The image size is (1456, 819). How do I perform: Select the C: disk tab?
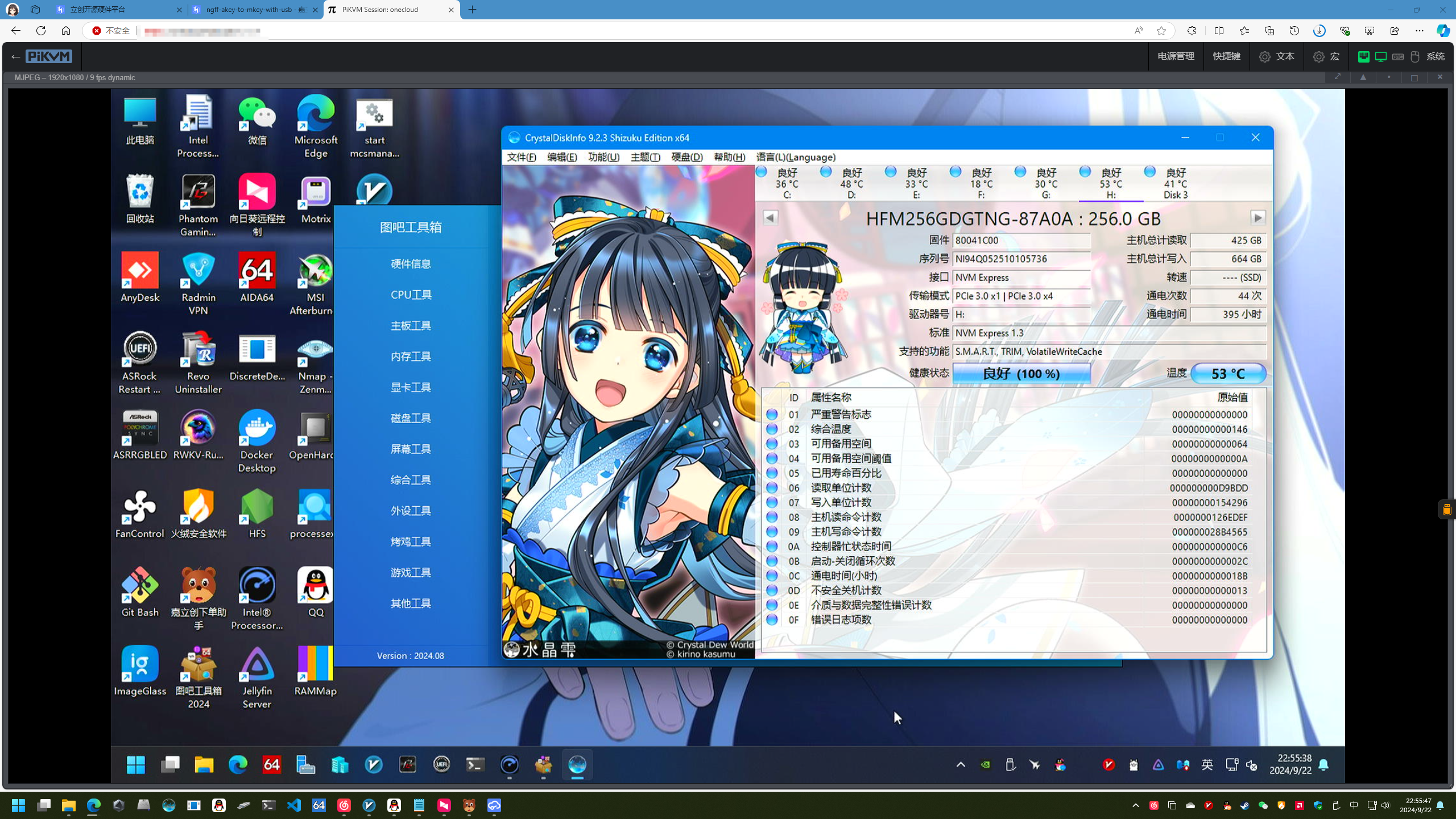[787, 183]
